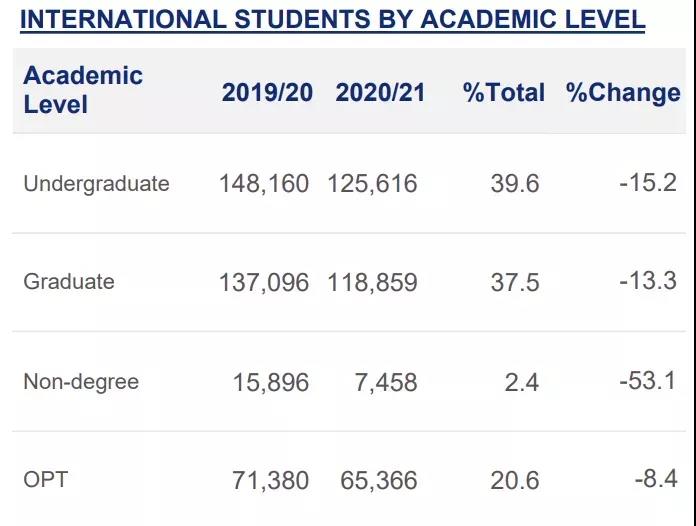Image resolution: width=696 pixels, height=526 pixels.
Task: Select the Non-degree %Change value -53.1
Action: tap(648, 380)
